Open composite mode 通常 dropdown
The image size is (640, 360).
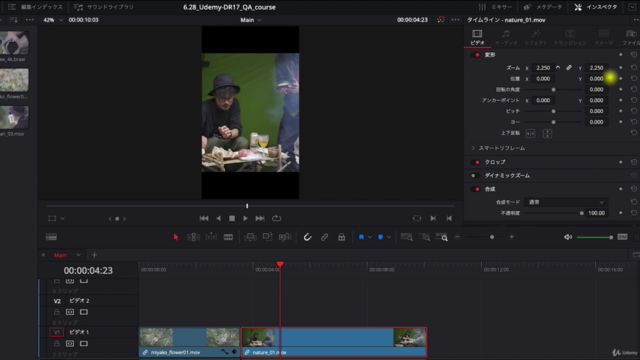[566, 202]
